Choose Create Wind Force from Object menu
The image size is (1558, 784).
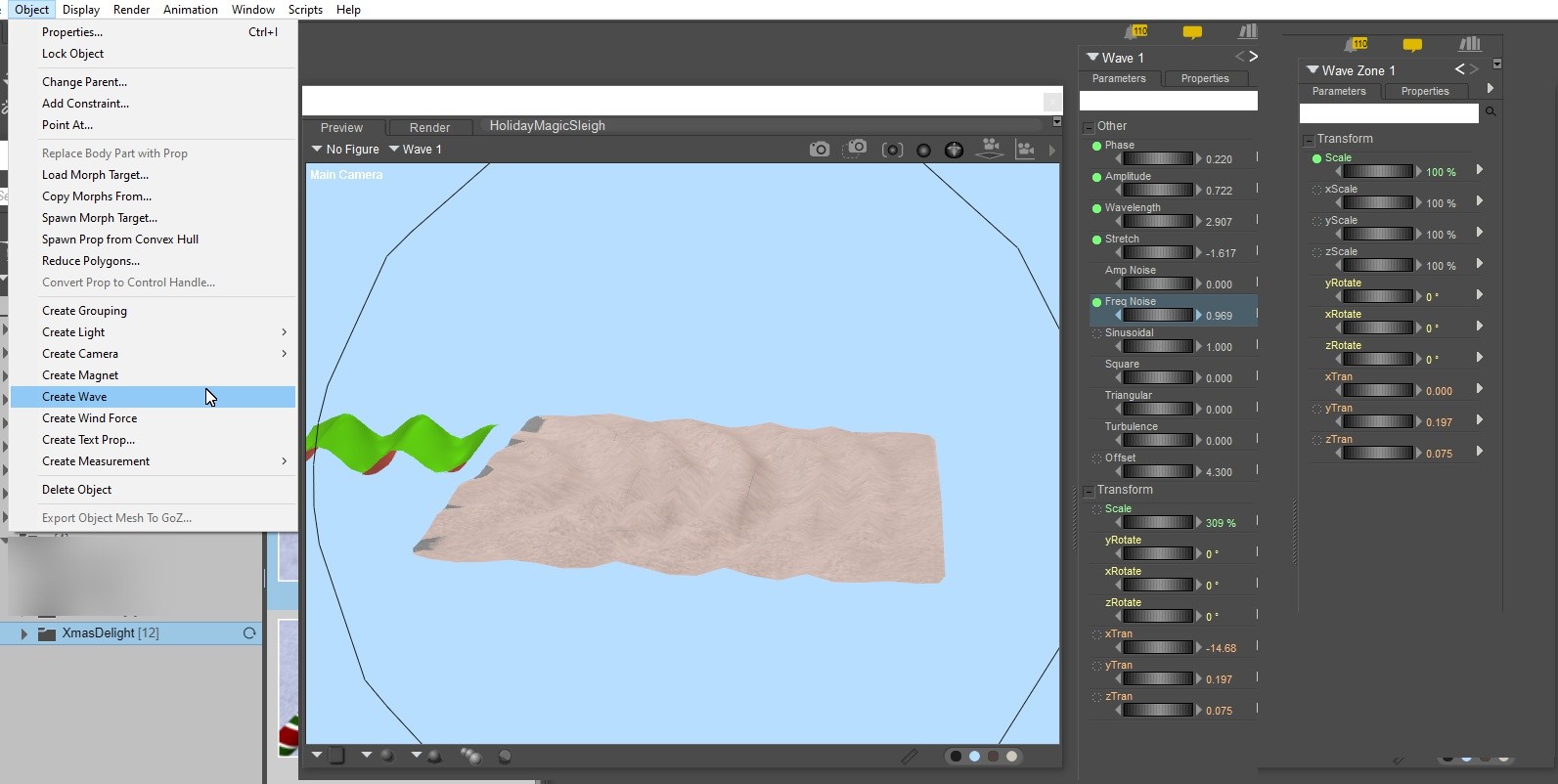(x=89, y=418)
